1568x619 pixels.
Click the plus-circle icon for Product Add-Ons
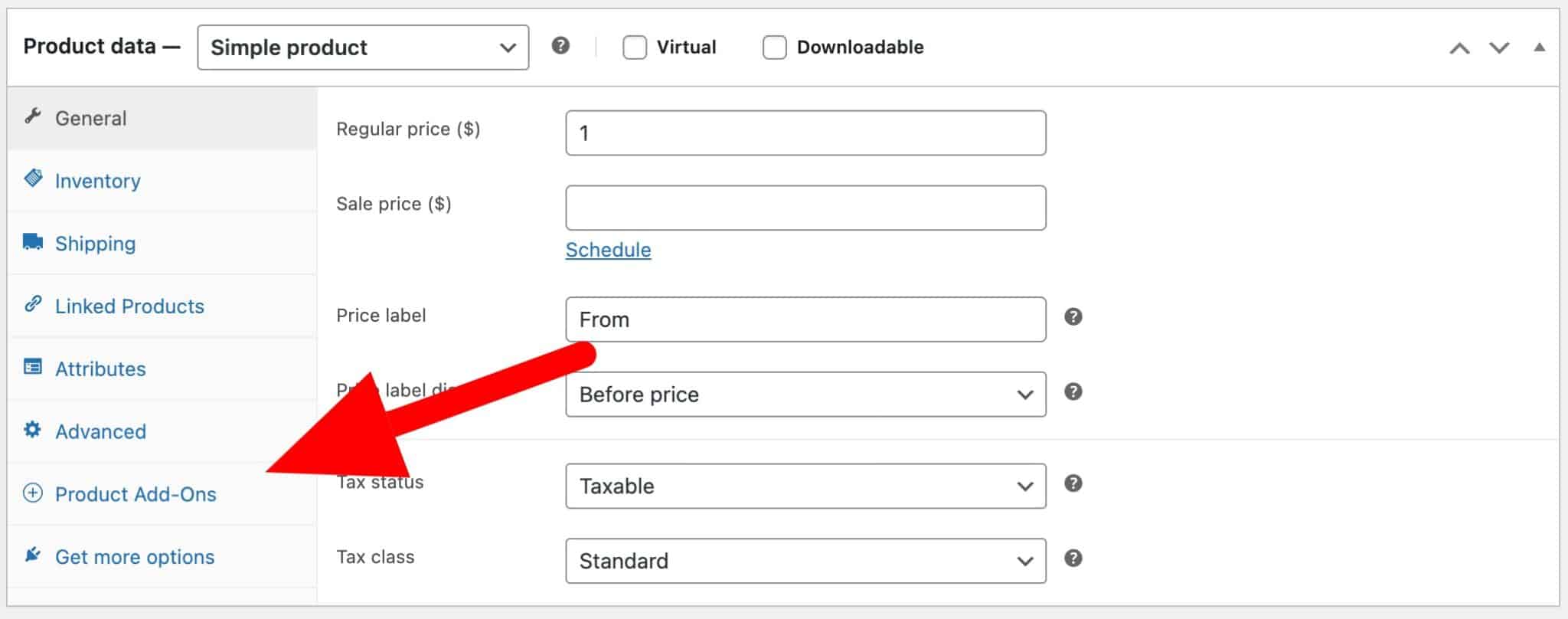click(x=31, y=494)
